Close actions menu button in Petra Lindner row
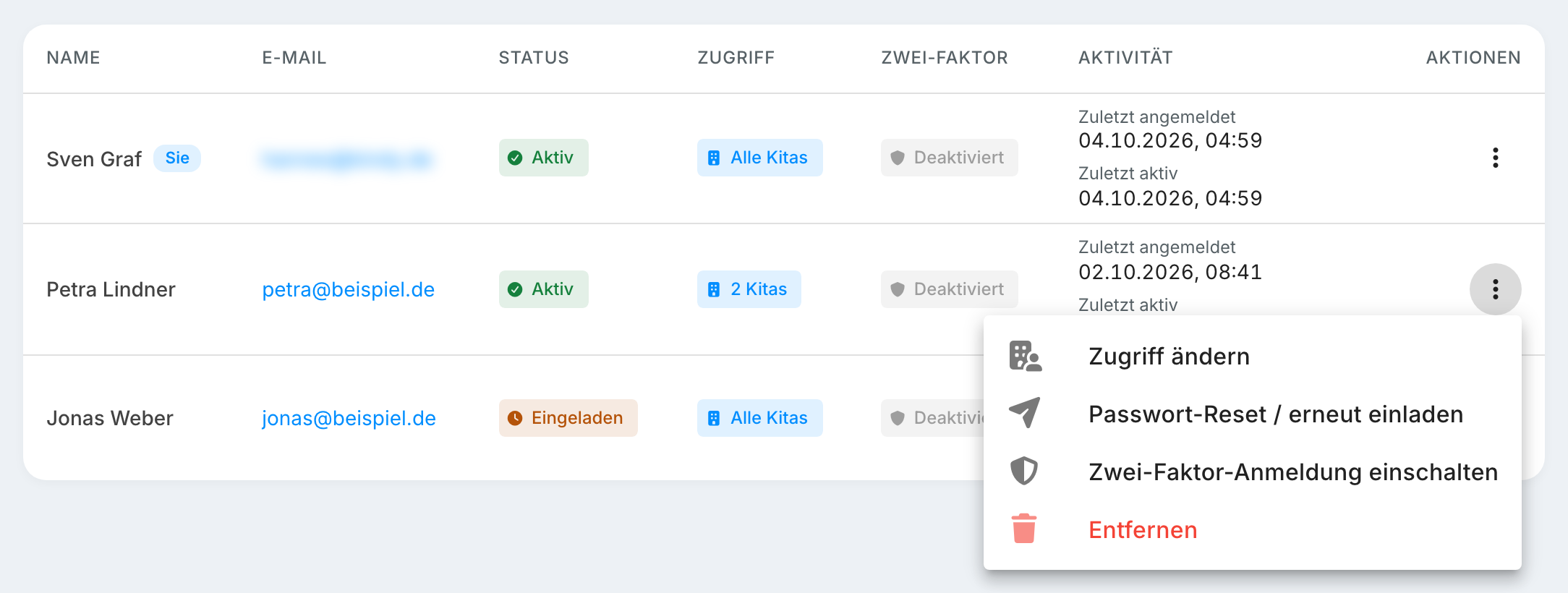The width and height of the screenshot is (1568, 593). (x=1495, y=289)
